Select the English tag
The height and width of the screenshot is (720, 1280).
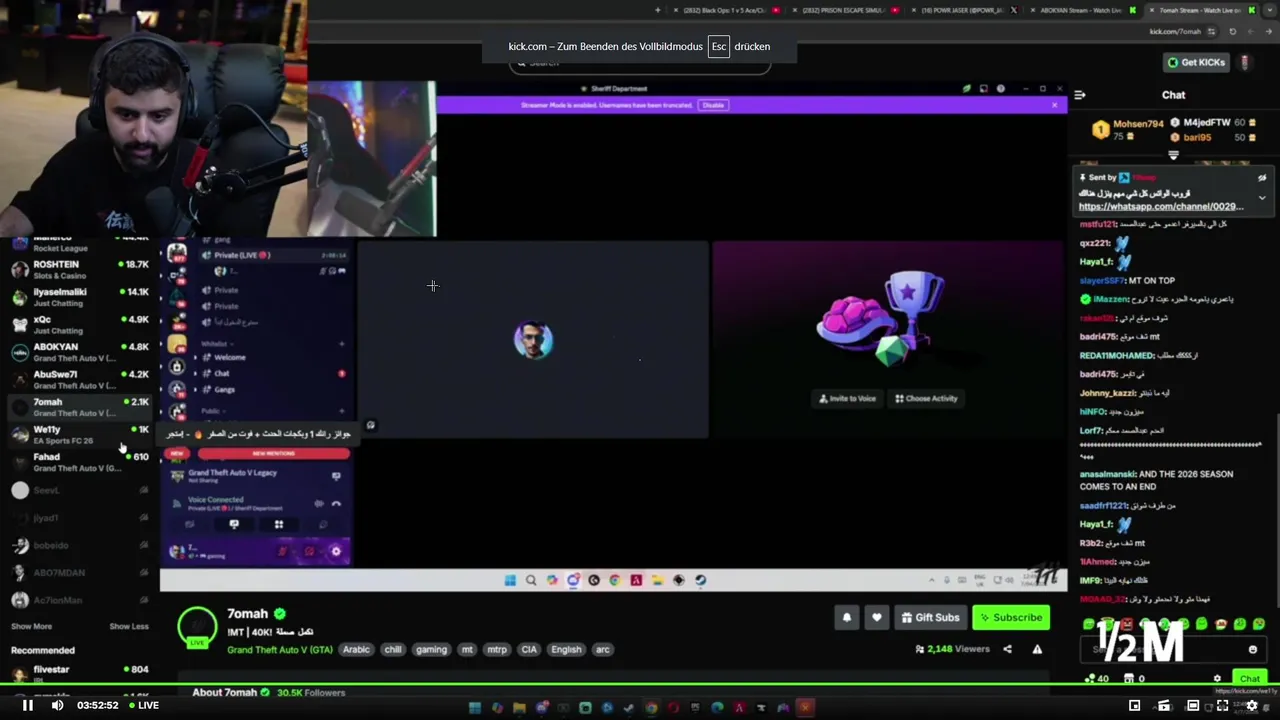tap(566, 649)
